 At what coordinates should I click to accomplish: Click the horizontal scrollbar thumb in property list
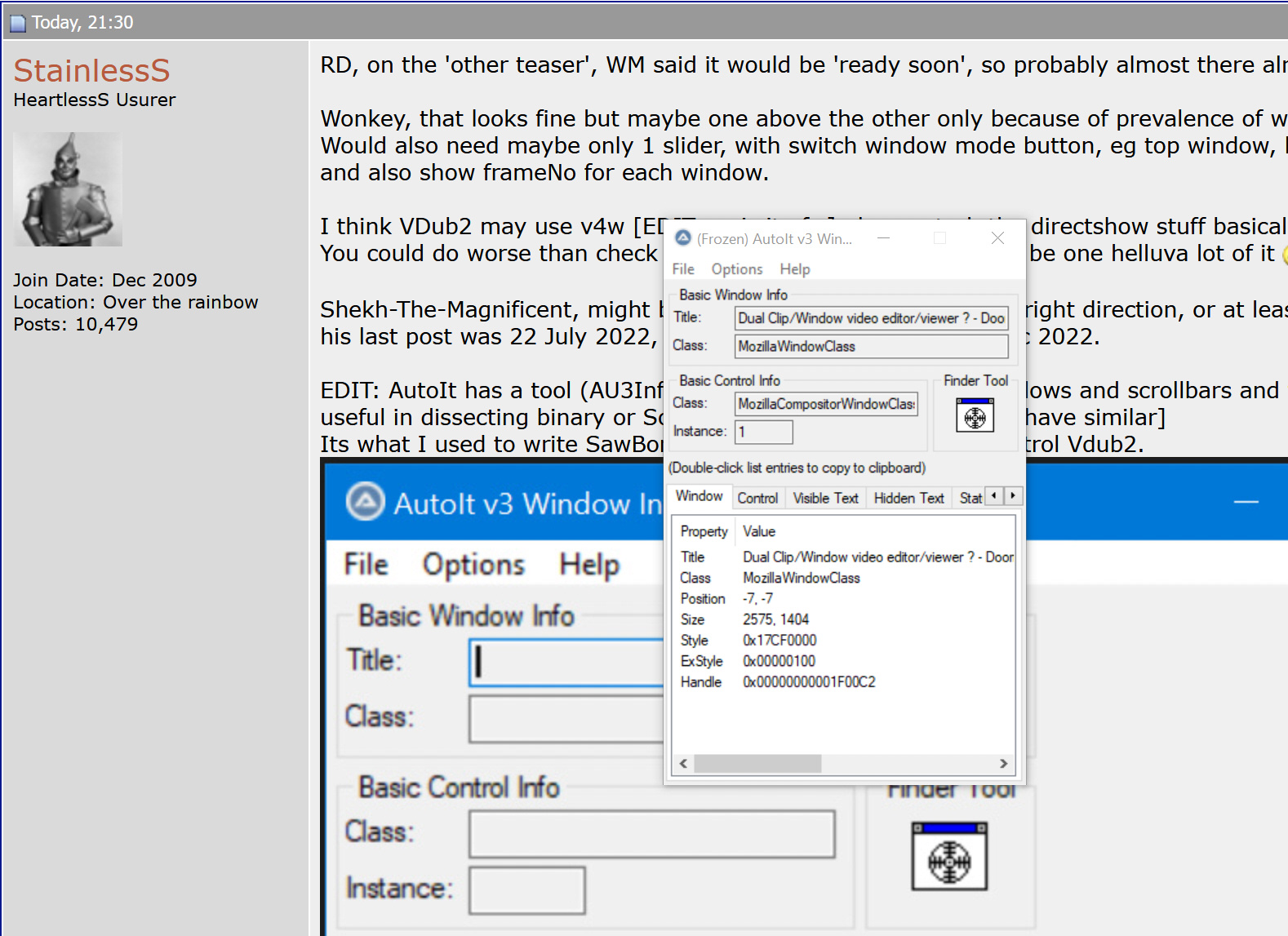tap(757, 764)
